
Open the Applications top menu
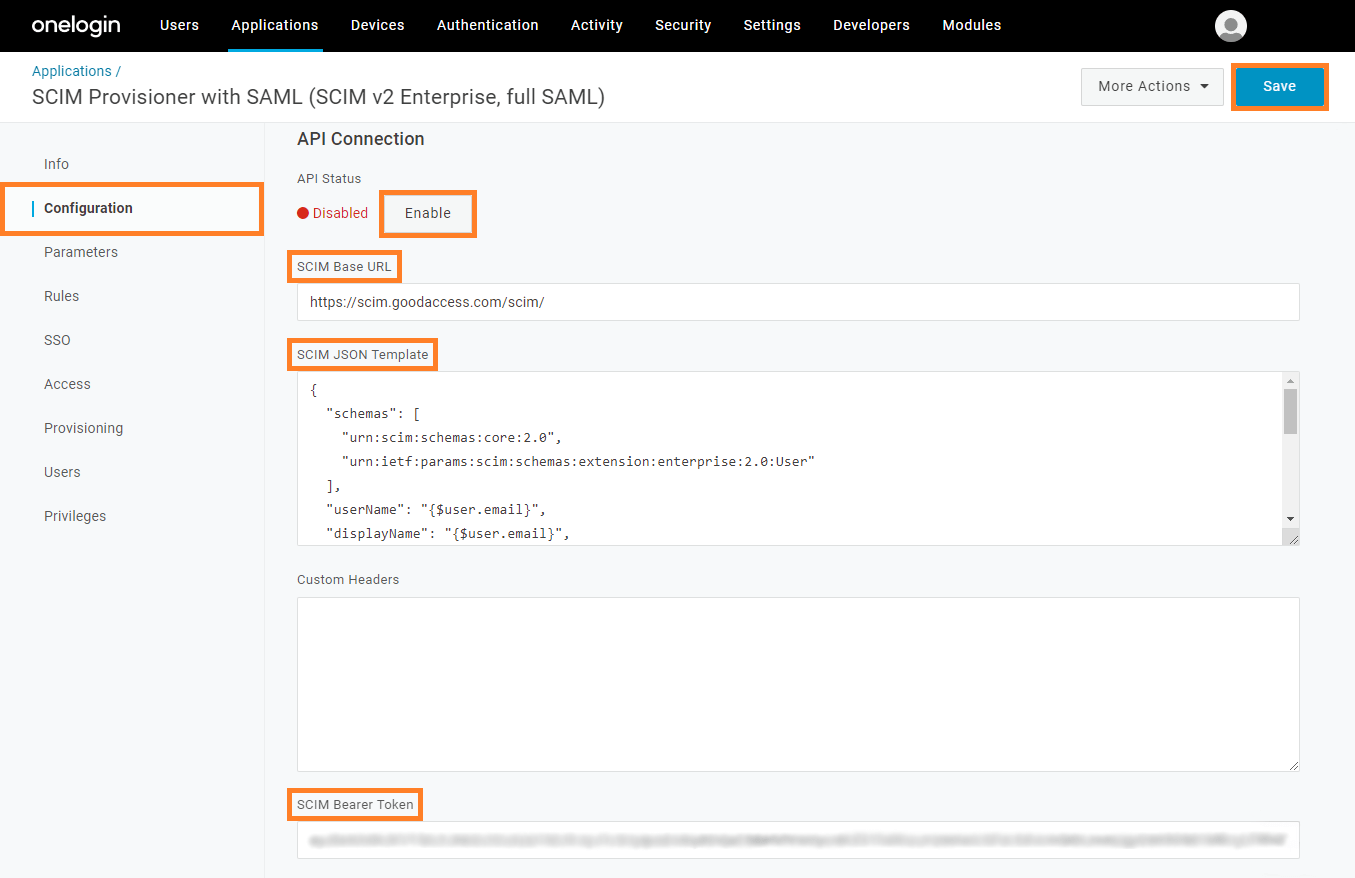(x=275, y=25)
